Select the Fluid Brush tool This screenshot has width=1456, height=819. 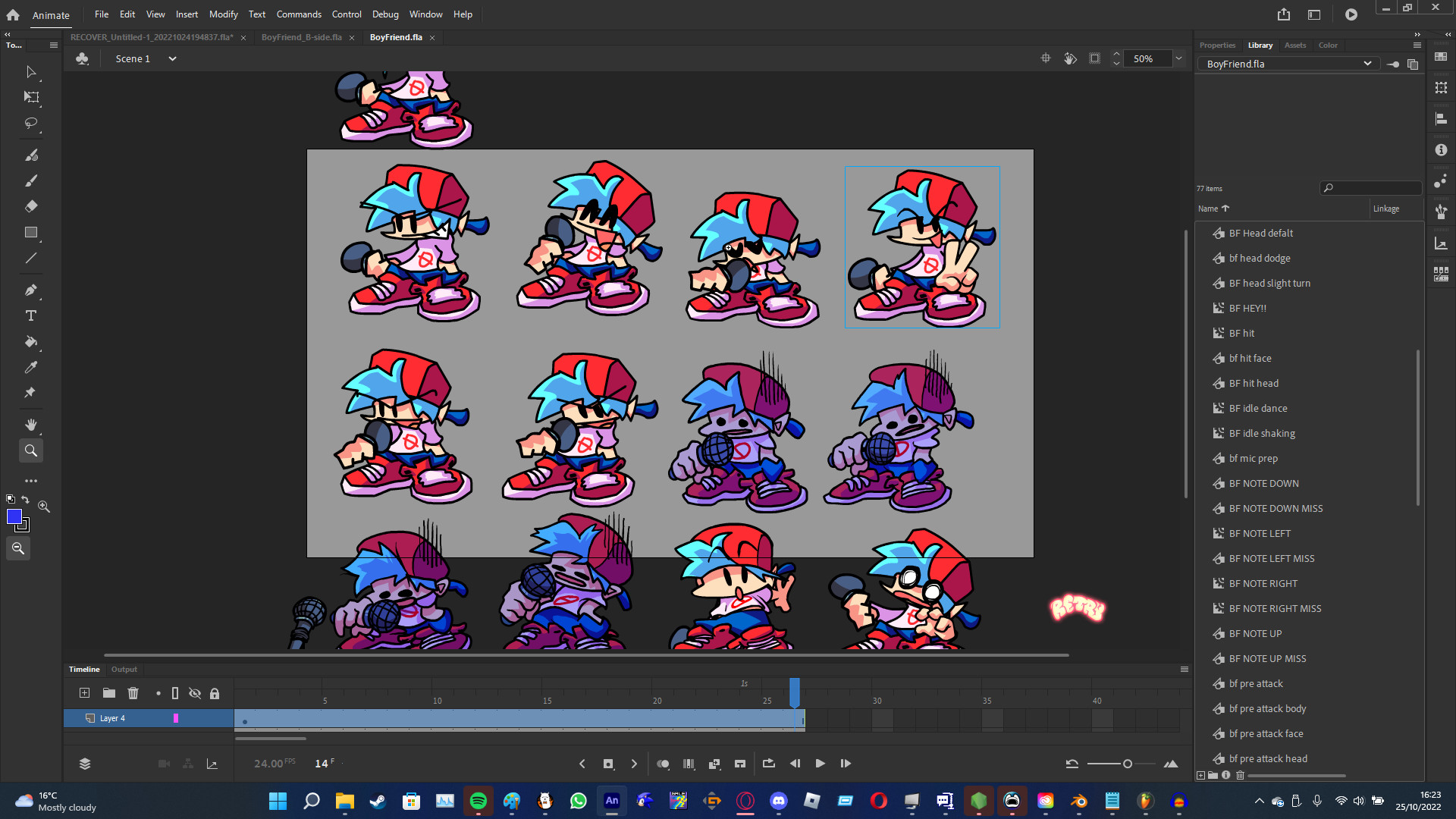pyautogui.click(x=31, y=155)
